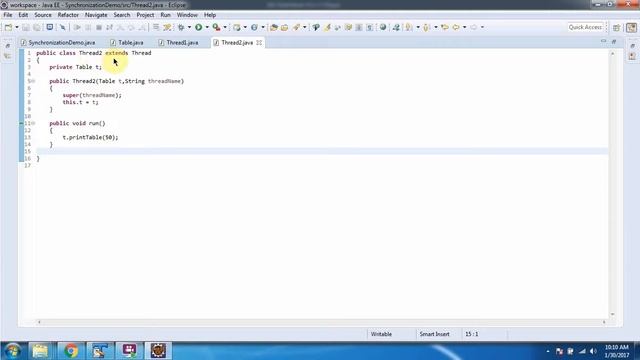Open the Navigate menu
The height and width of the screenshot is (360, 640).
96,15
